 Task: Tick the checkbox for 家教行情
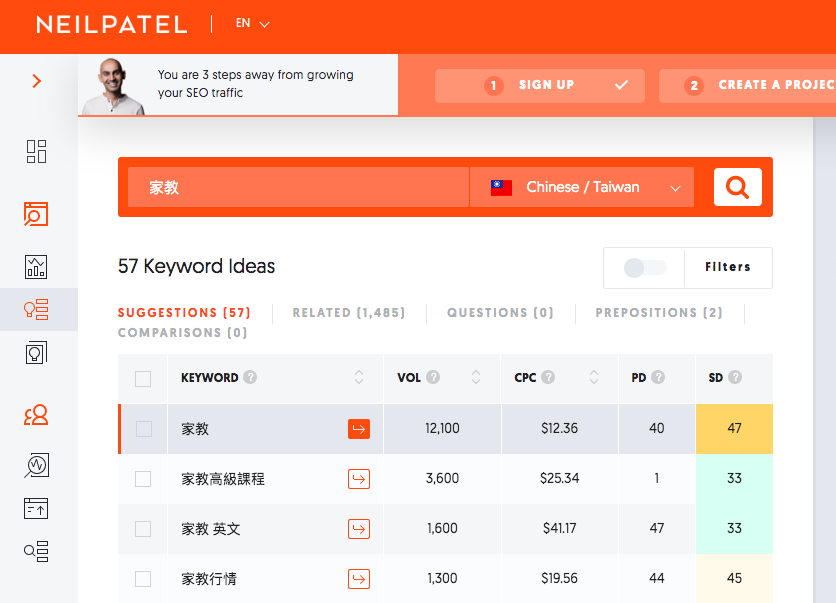click(143, 579)
